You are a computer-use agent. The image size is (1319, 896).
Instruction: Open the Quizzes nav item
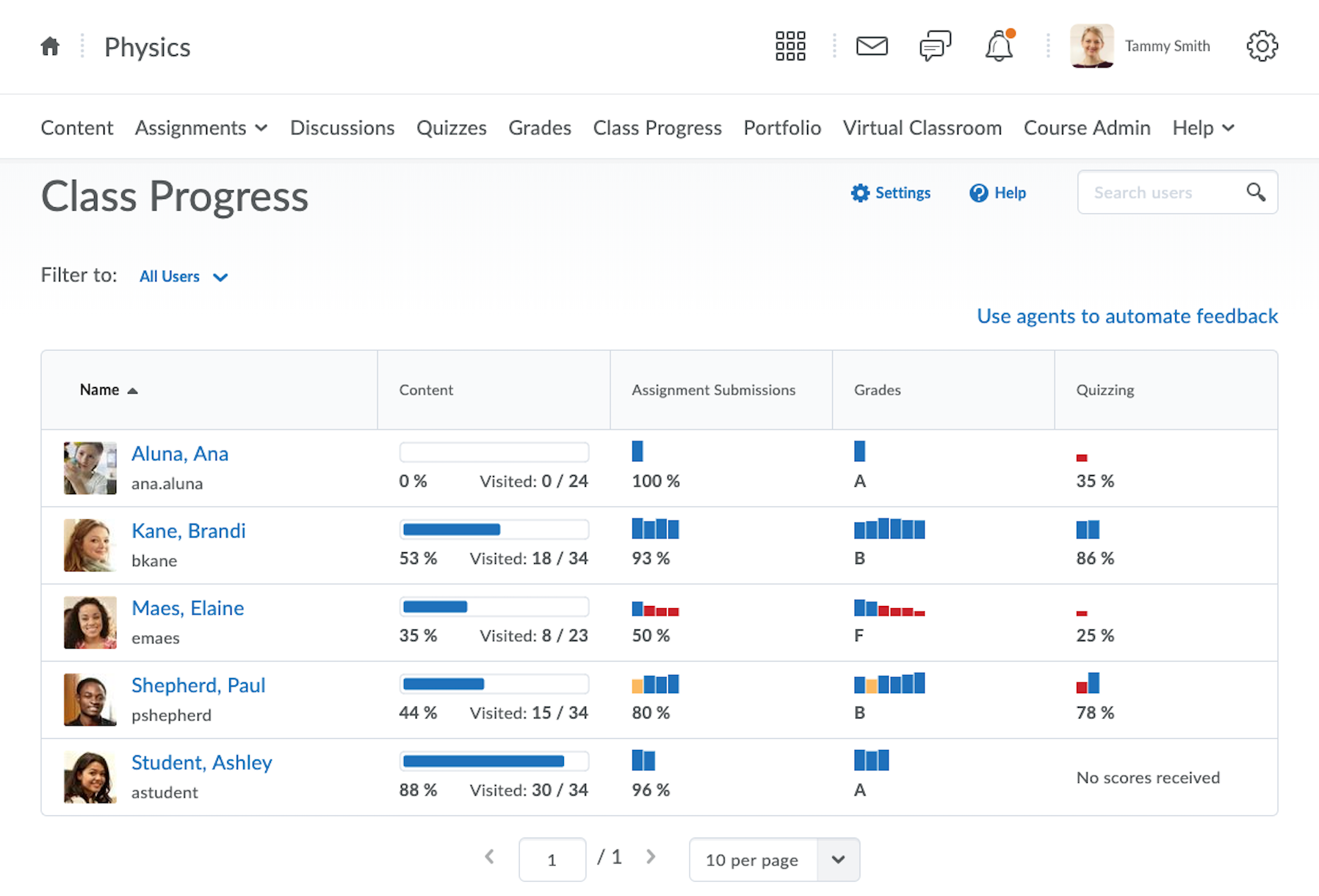tap(451, 128)
